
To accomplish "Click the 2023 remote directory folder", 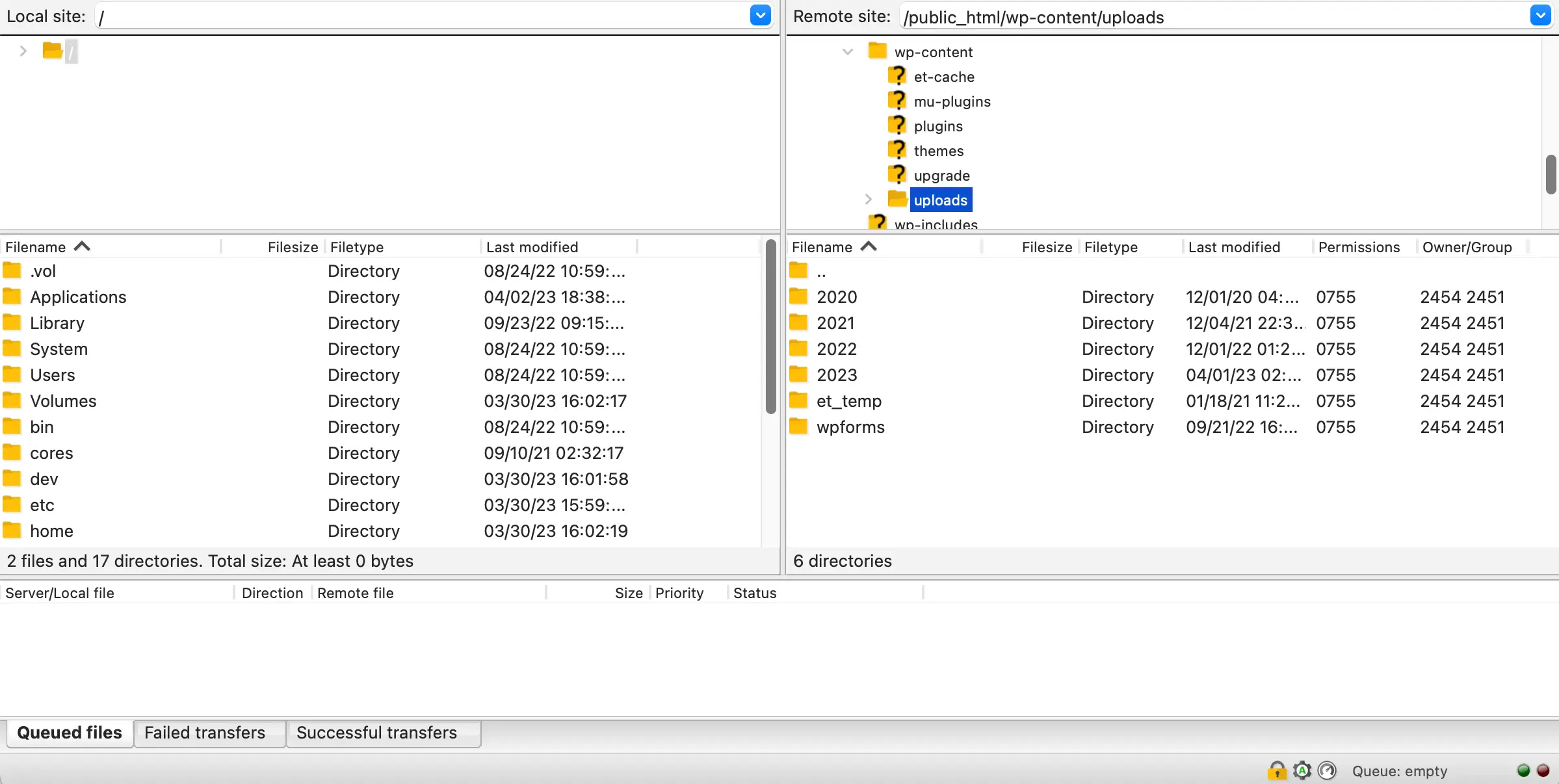I will point(837,375).
